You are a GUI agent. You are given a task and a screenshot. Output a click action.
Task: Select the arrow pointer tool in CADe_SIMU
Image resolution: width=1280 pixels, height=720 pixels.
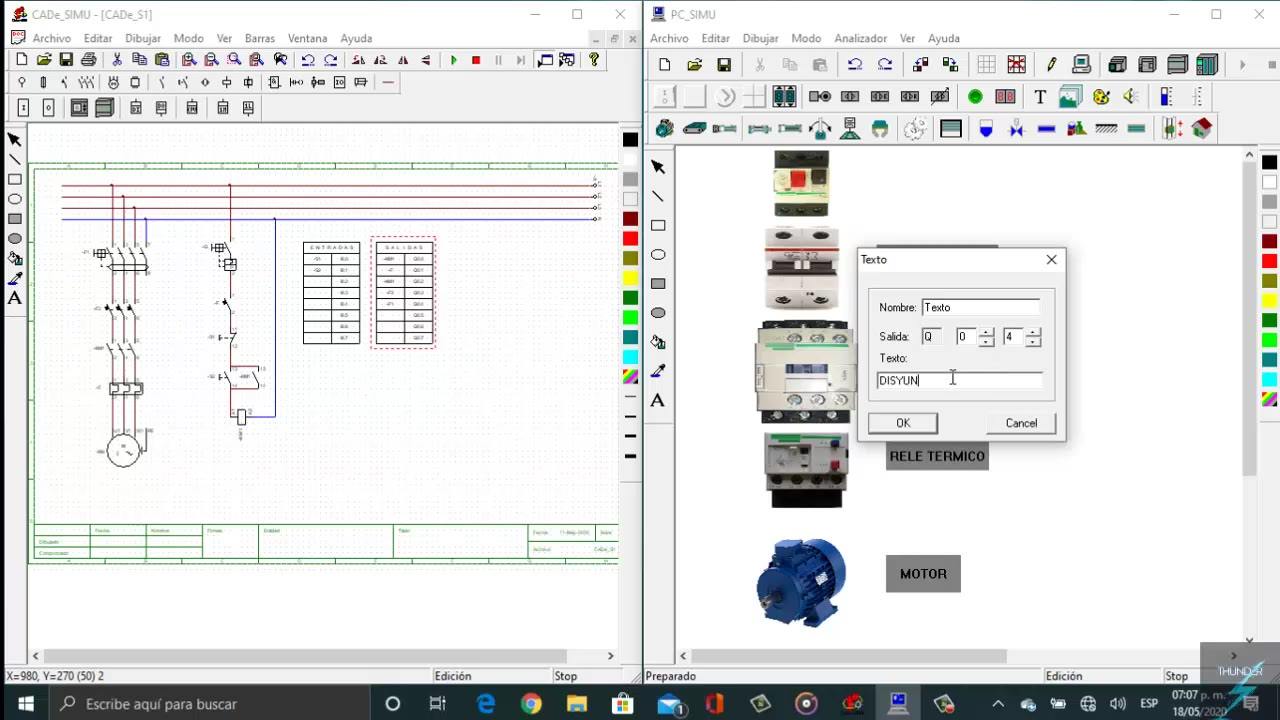[15, 140]
